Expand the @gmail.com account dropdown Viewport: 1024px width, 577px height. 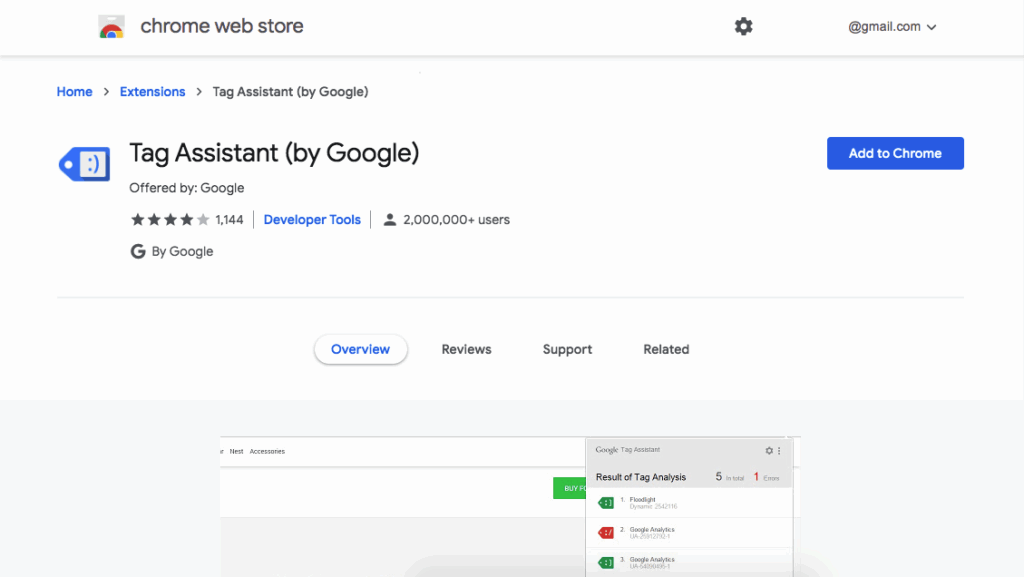pyautogui.click(x=892, y=27)
